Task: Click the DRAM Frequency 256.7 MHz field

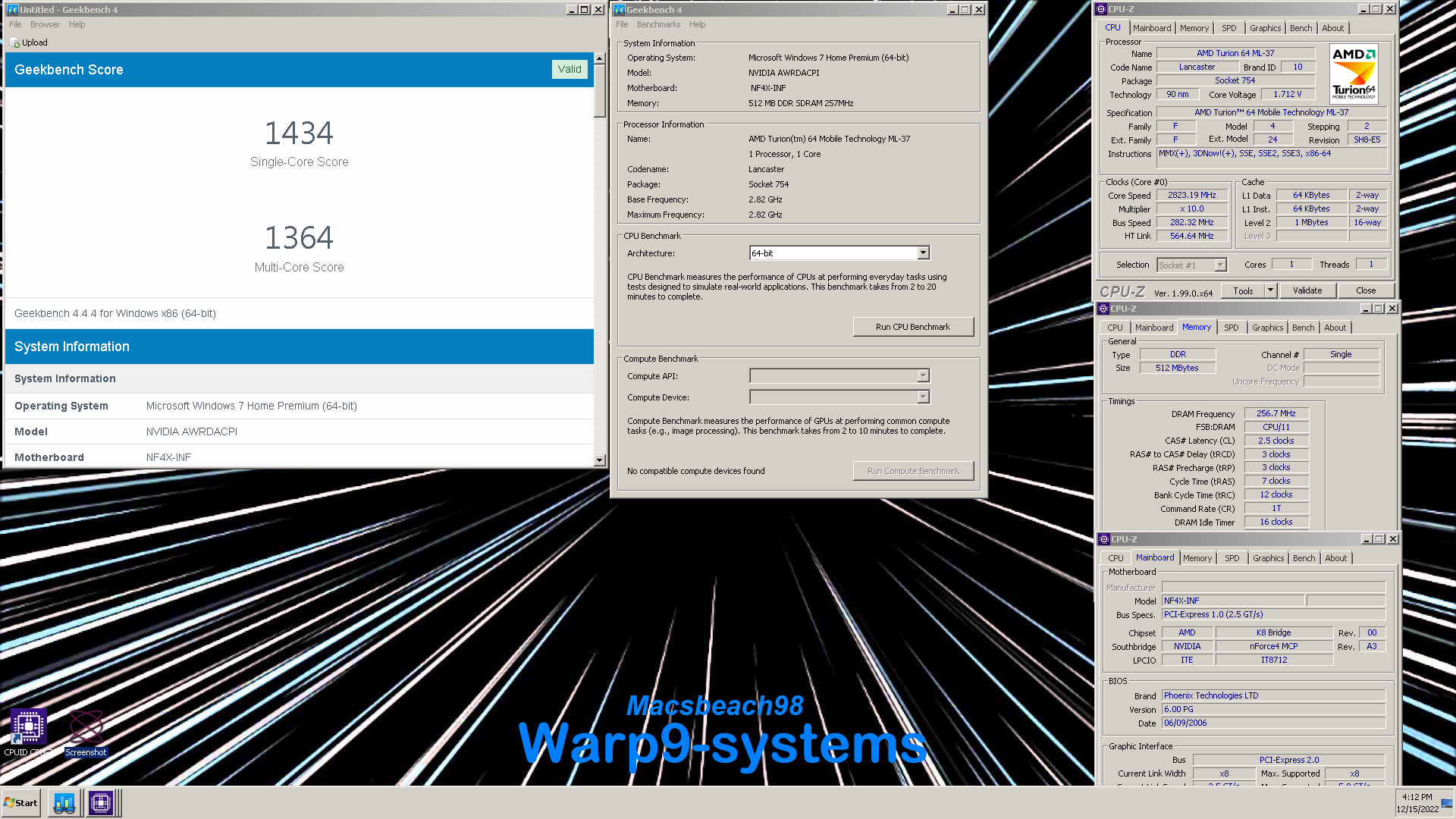Action: point(1276,413)
